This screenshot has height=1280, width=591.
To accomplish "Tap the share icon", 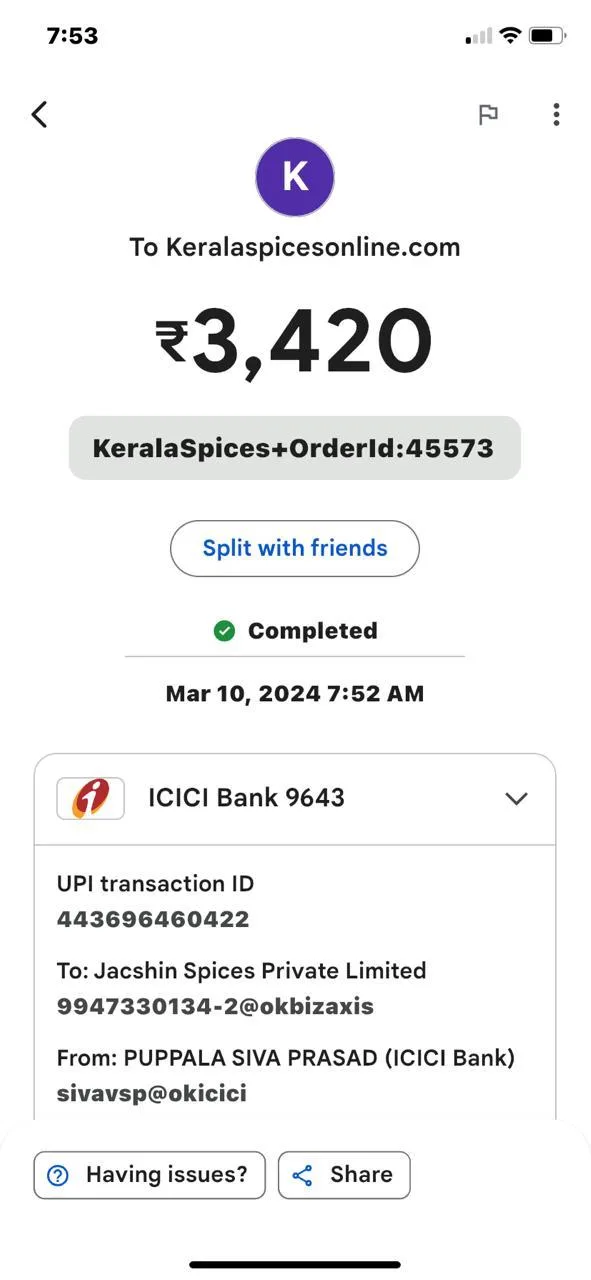I will [302, 1175].
